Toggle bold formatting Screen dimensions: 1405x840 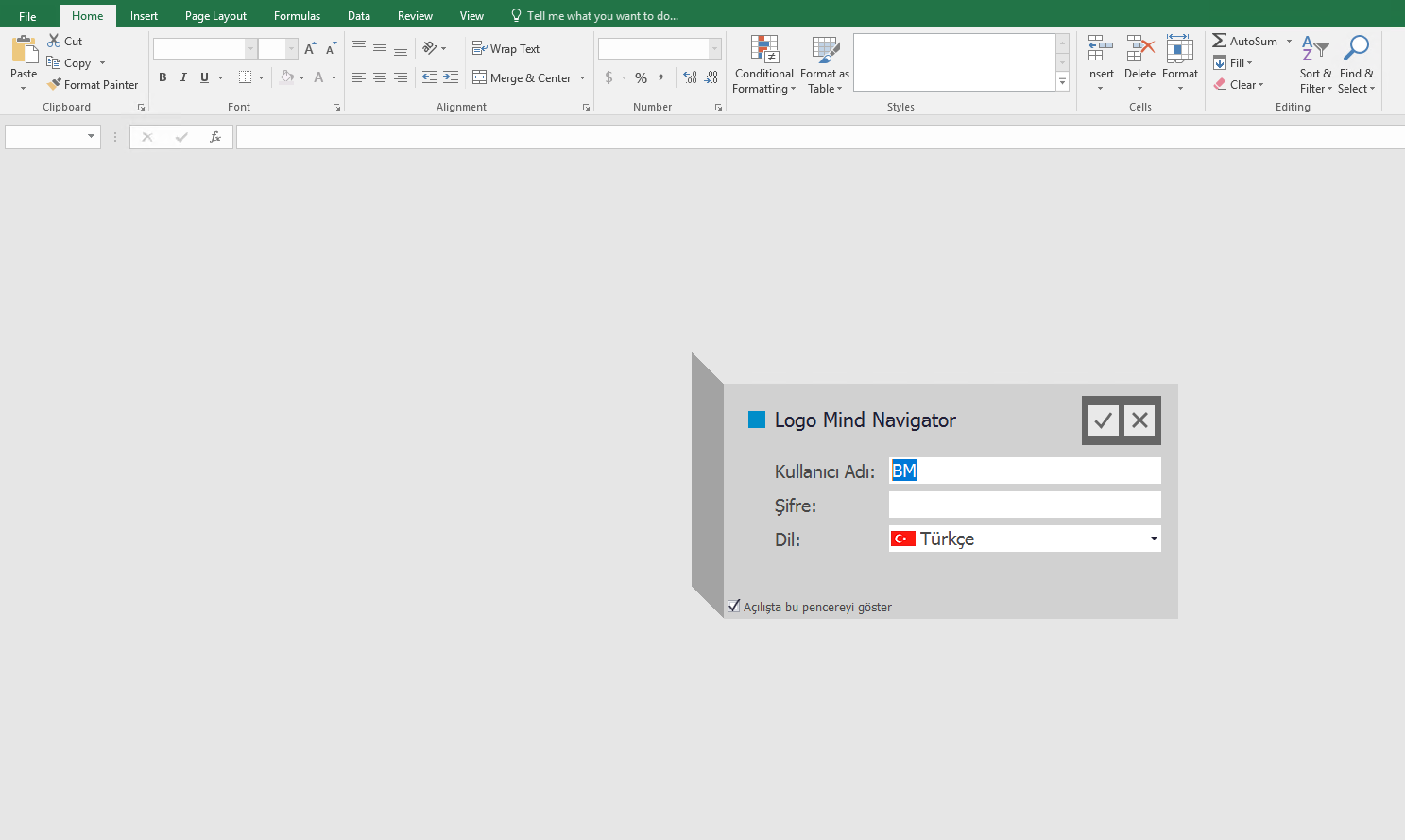163,77
